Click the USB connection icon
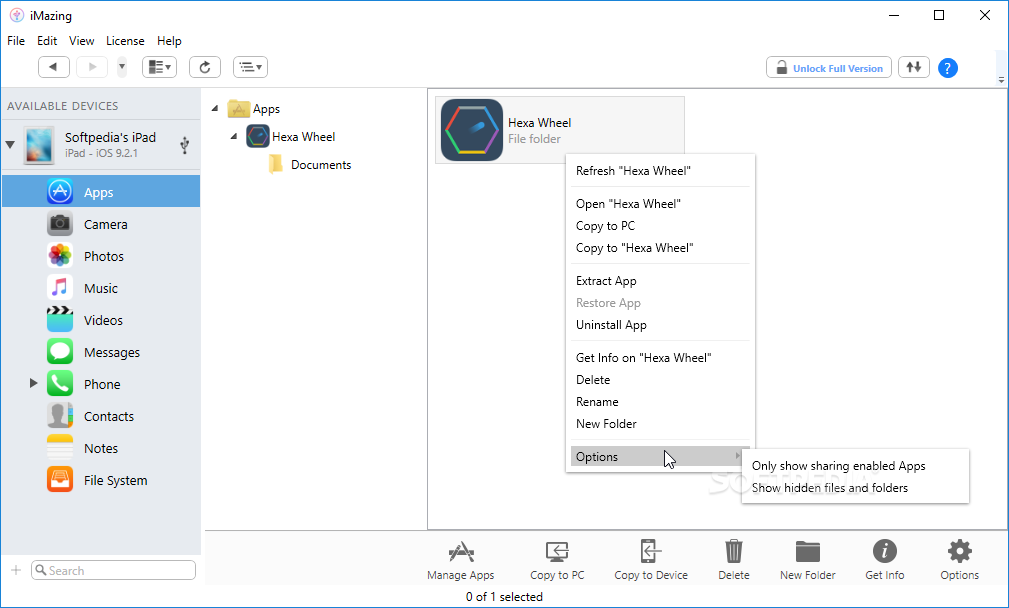The height and width of the screenshot is (608, 1009). (185, 145)
